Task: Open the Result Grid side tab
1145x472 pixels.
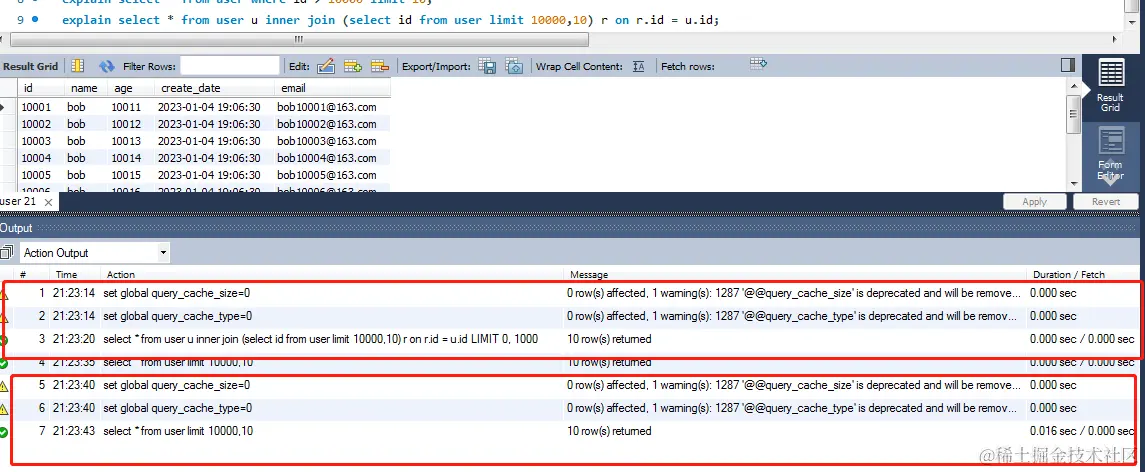Action: [1110, 88]
